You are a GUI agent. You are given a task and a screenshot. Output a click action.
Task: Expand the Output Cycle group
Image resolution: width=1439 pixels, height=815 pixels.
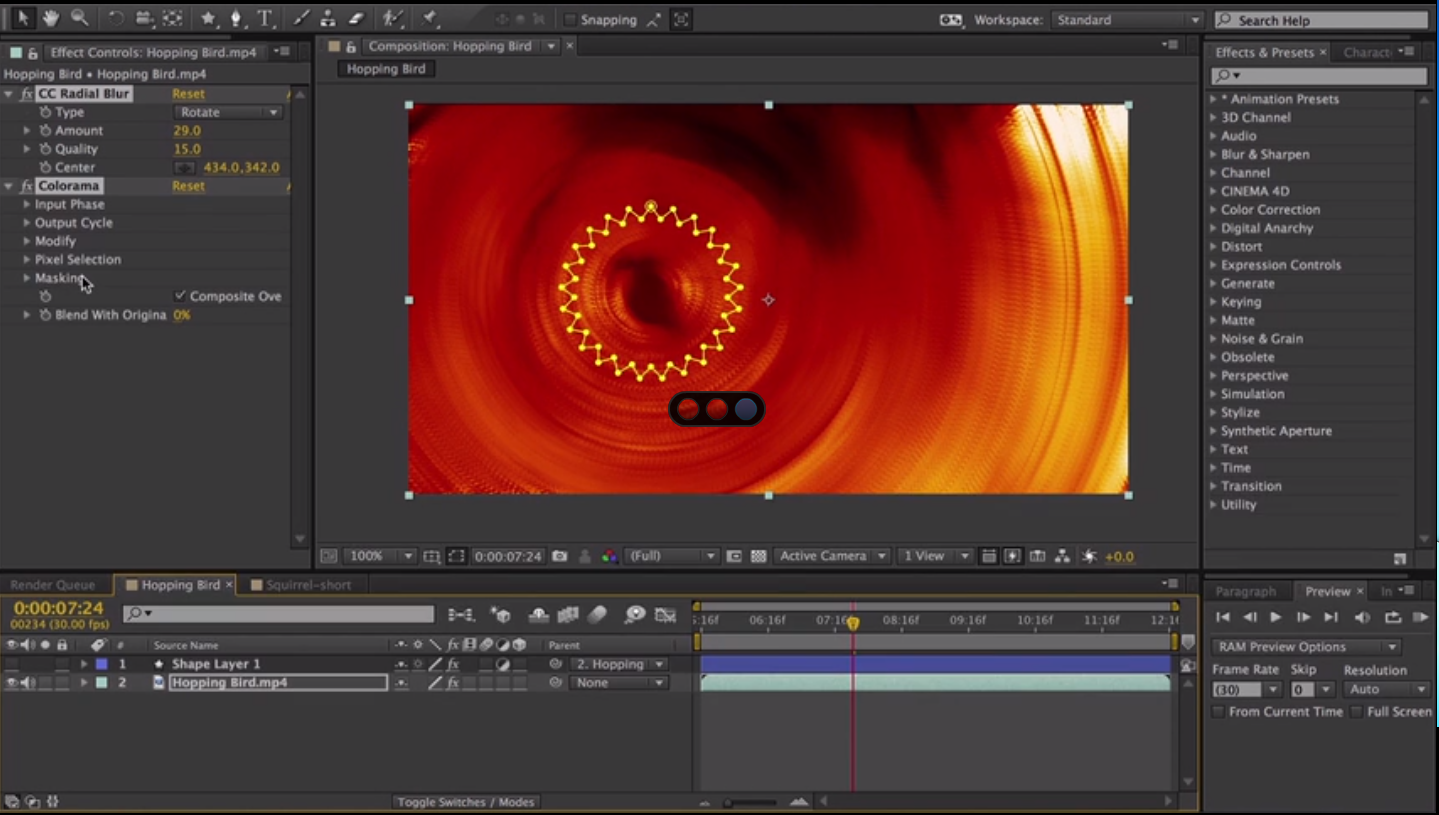pos(27,223)
